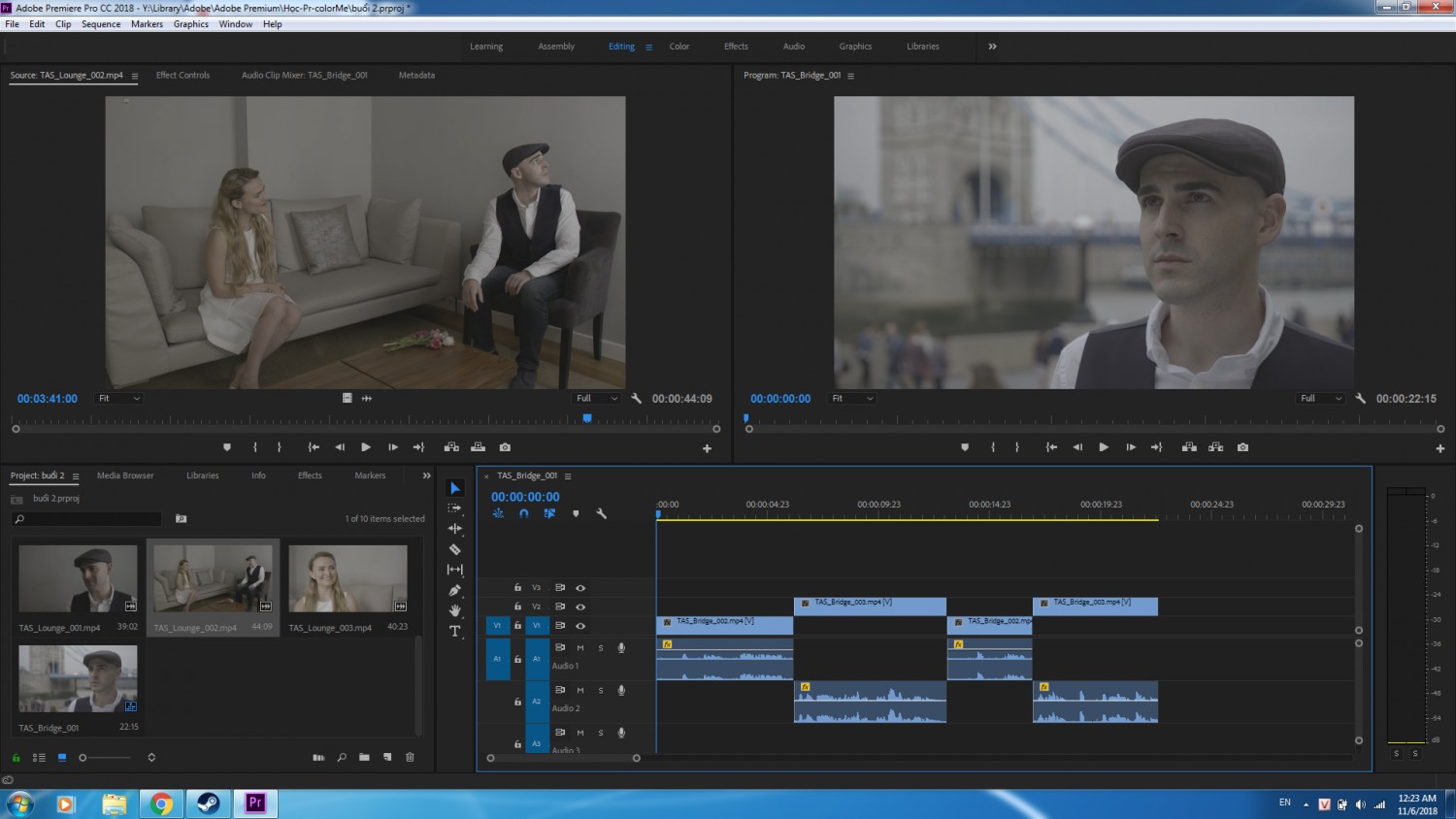1456x819 pixels.
Task: Mute the Audio 1 track (M)
Action: 580,648
